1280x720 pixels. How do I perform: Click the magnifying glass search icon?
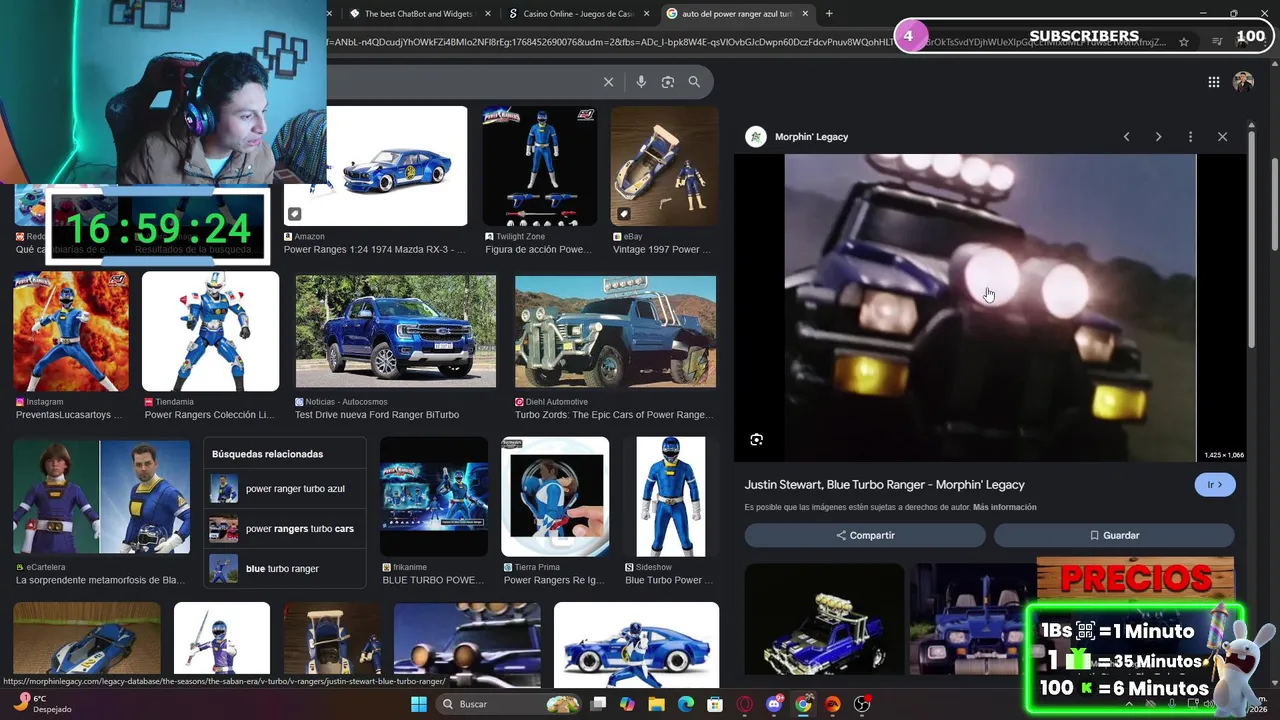tap(694, 82)
